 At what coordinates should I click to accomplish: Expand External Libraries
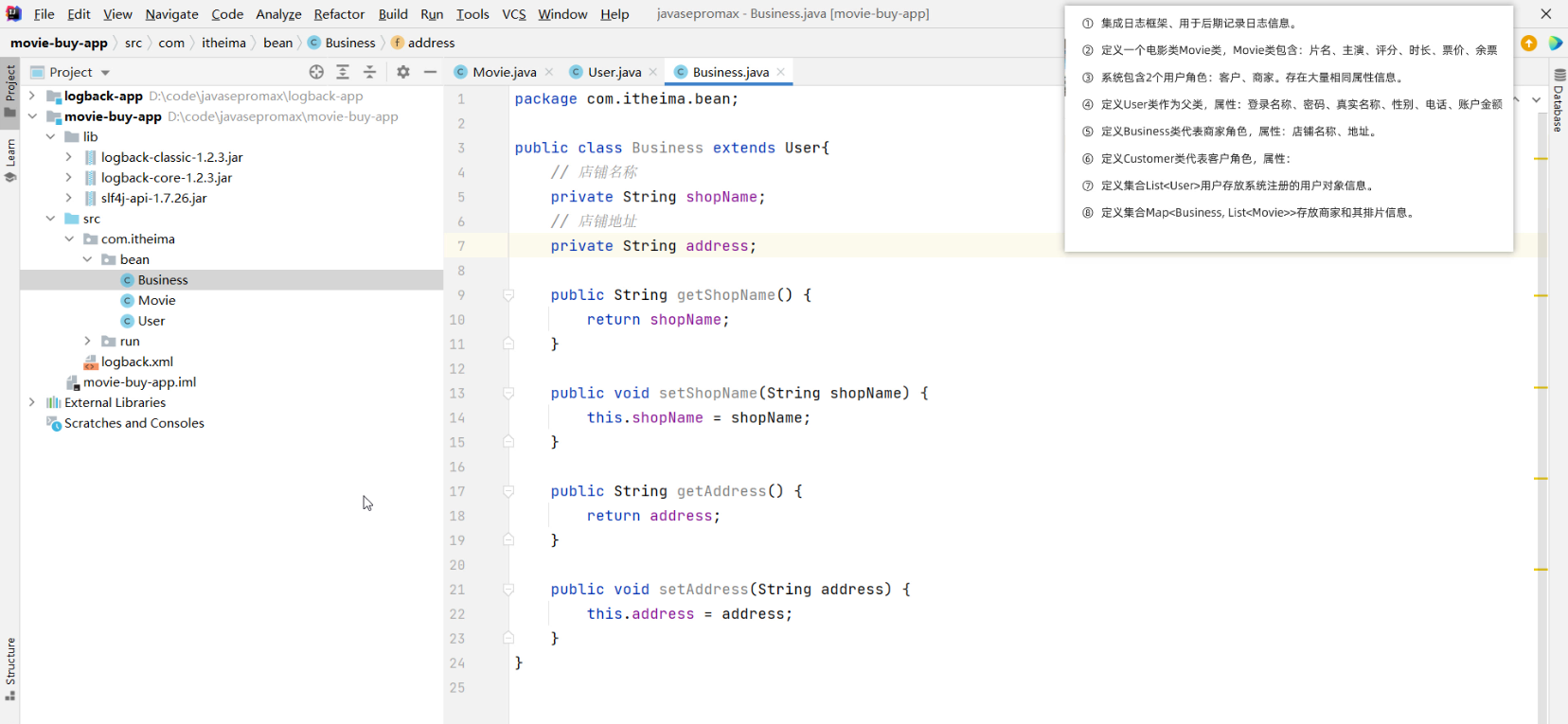(32, 402)
